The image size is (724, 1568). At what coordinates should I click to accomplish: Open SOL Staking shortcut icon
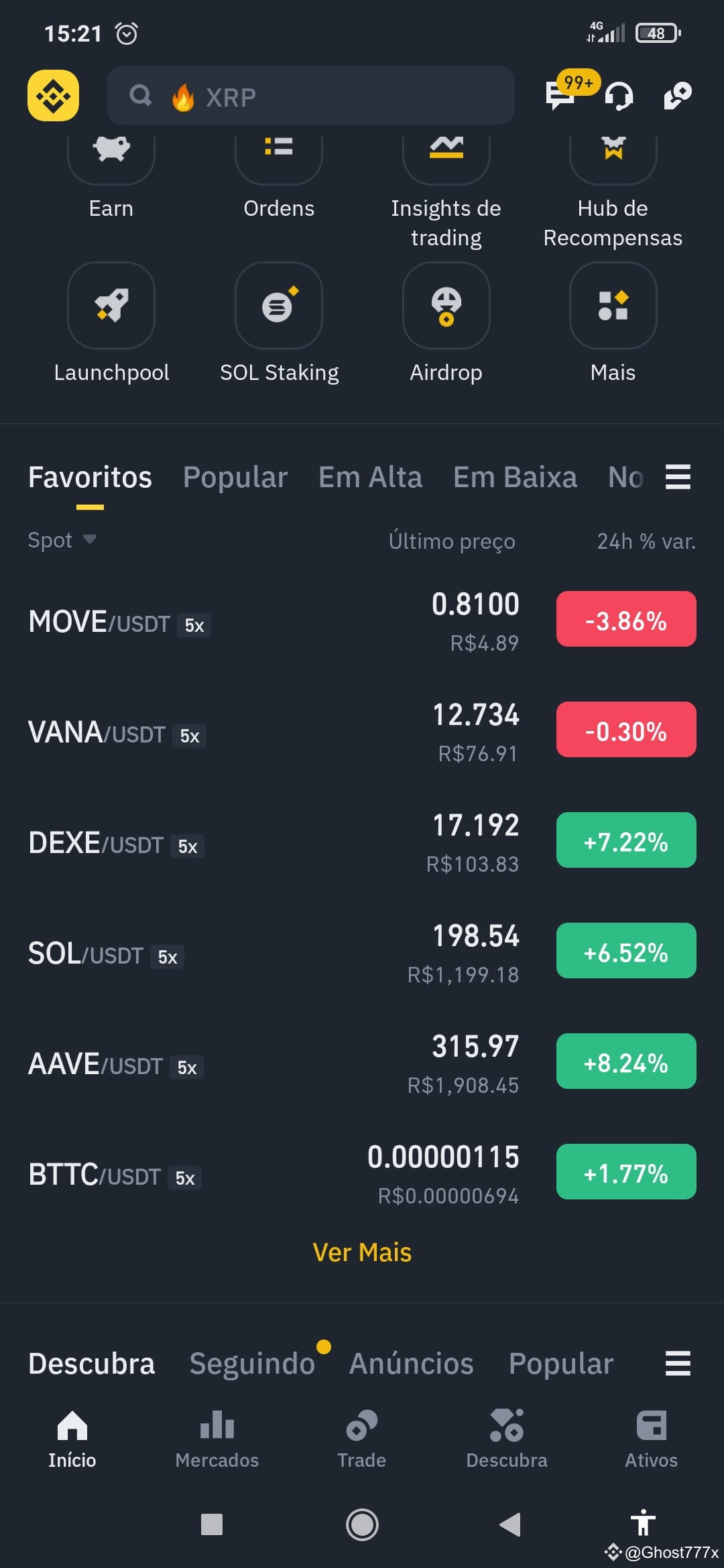(x=279, y=306)
